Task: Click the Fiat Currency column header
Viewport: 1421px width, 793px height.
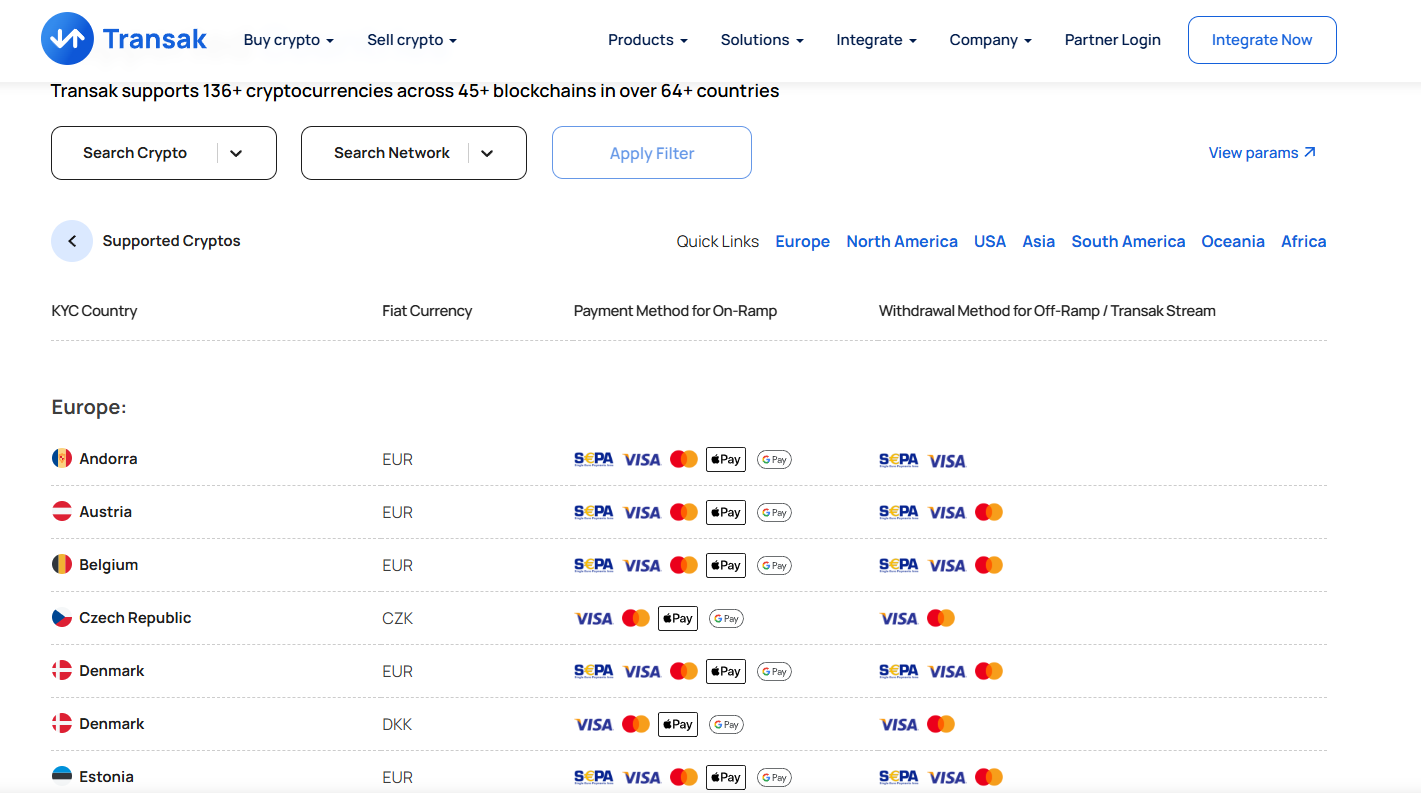Action: pos(427,311)
